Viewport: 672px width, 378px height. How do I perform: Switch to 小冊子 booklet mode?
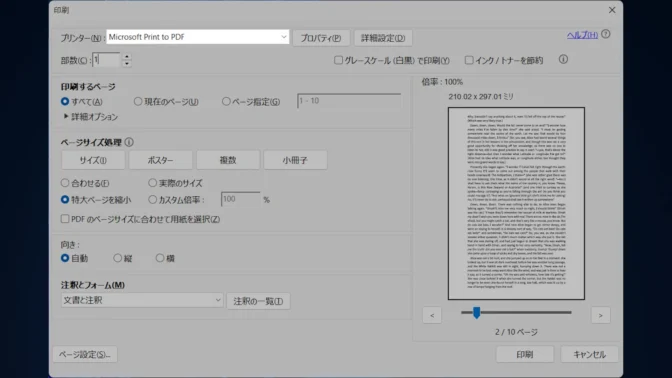point(295,160)
